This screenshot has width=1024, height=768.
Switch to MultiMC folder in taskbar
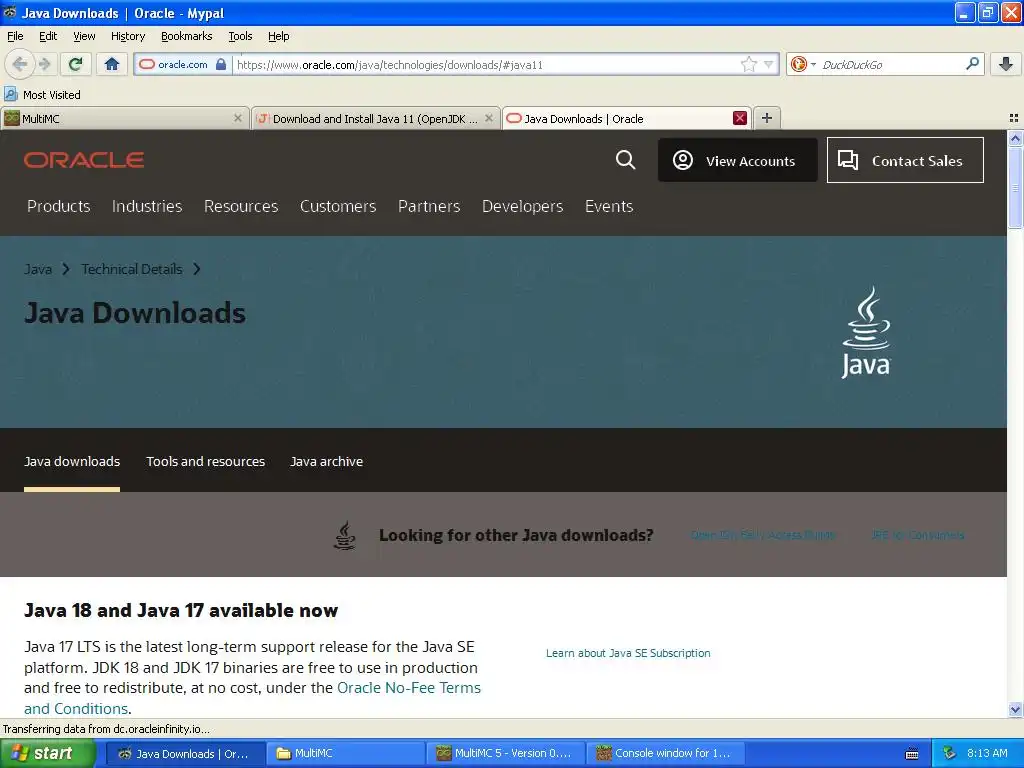(x=346, y=754)
